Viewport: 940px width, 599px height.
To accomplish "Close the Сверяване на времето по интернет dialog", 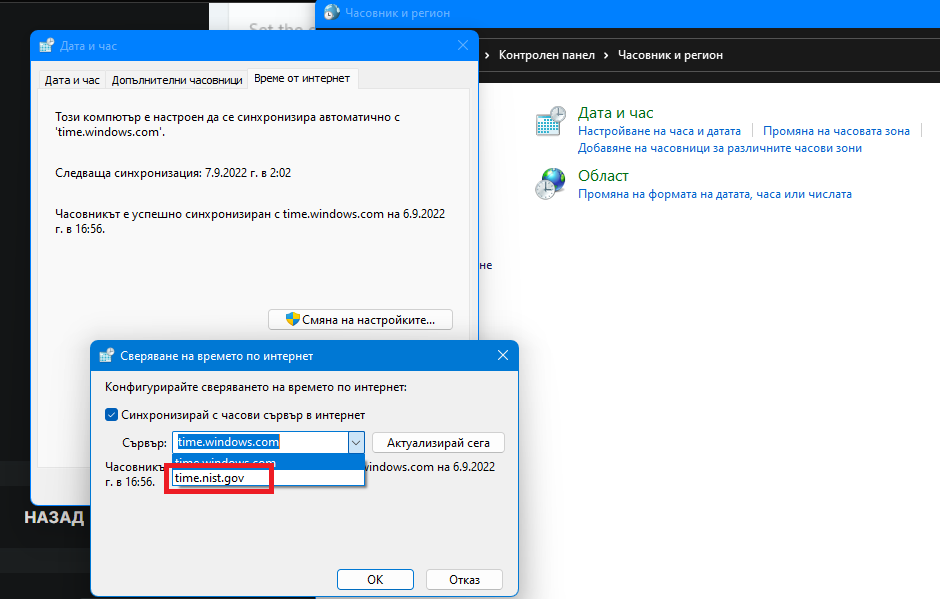I will (503, 356).
